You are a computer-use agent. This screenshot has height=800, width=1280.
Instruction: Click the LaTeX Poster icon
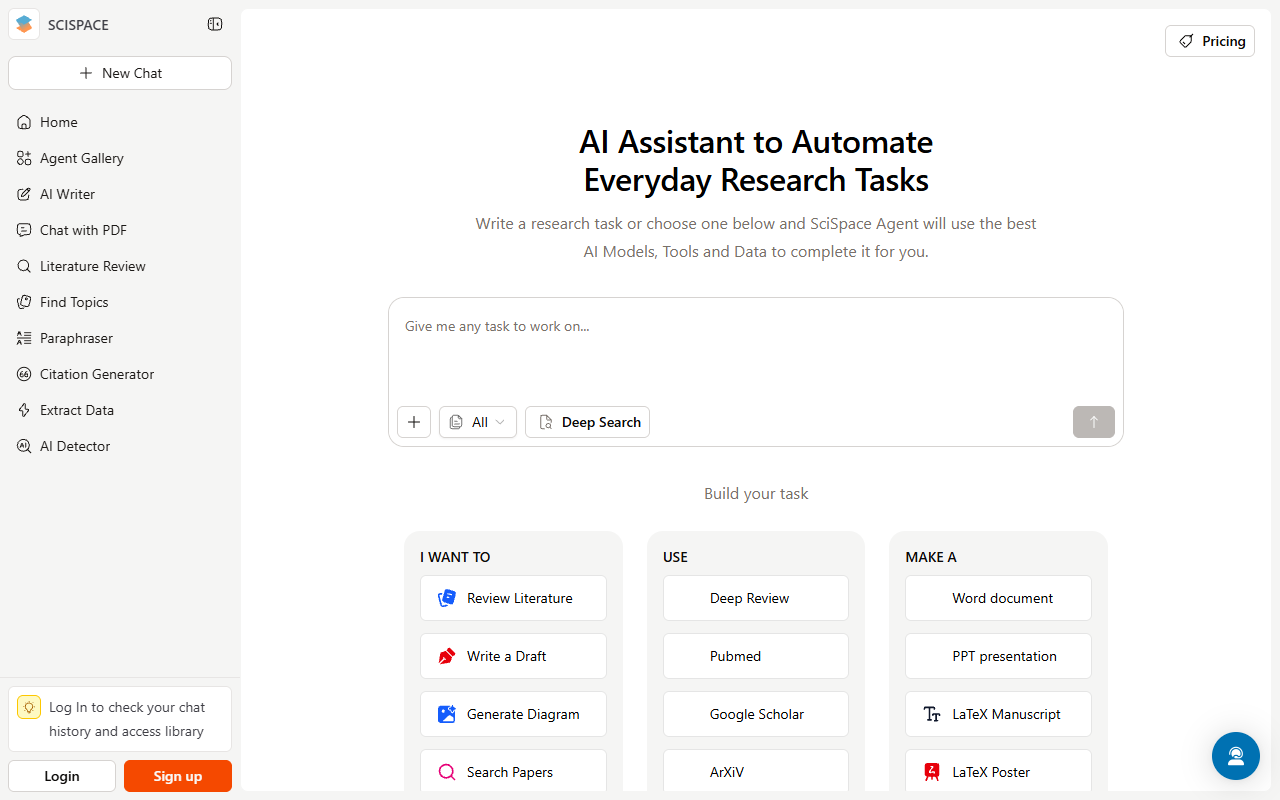tap(932, 772)
